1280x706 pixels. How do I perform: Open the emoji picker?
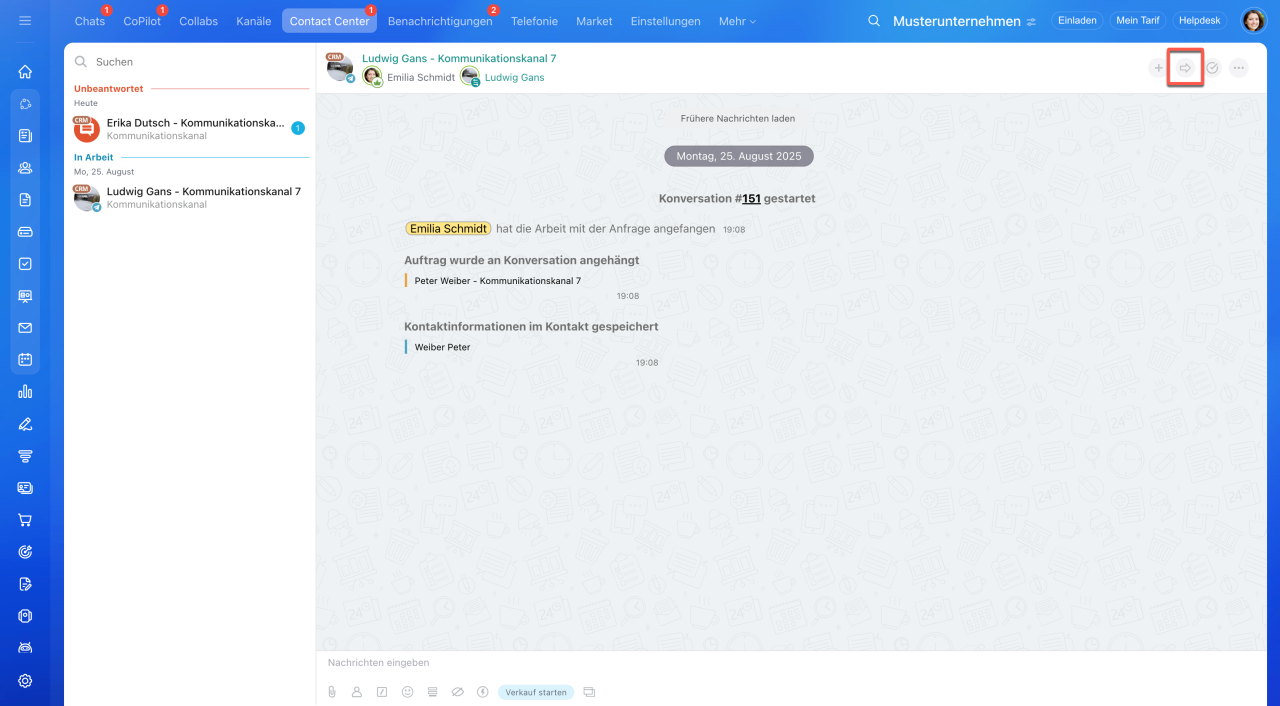pos(407,692)
